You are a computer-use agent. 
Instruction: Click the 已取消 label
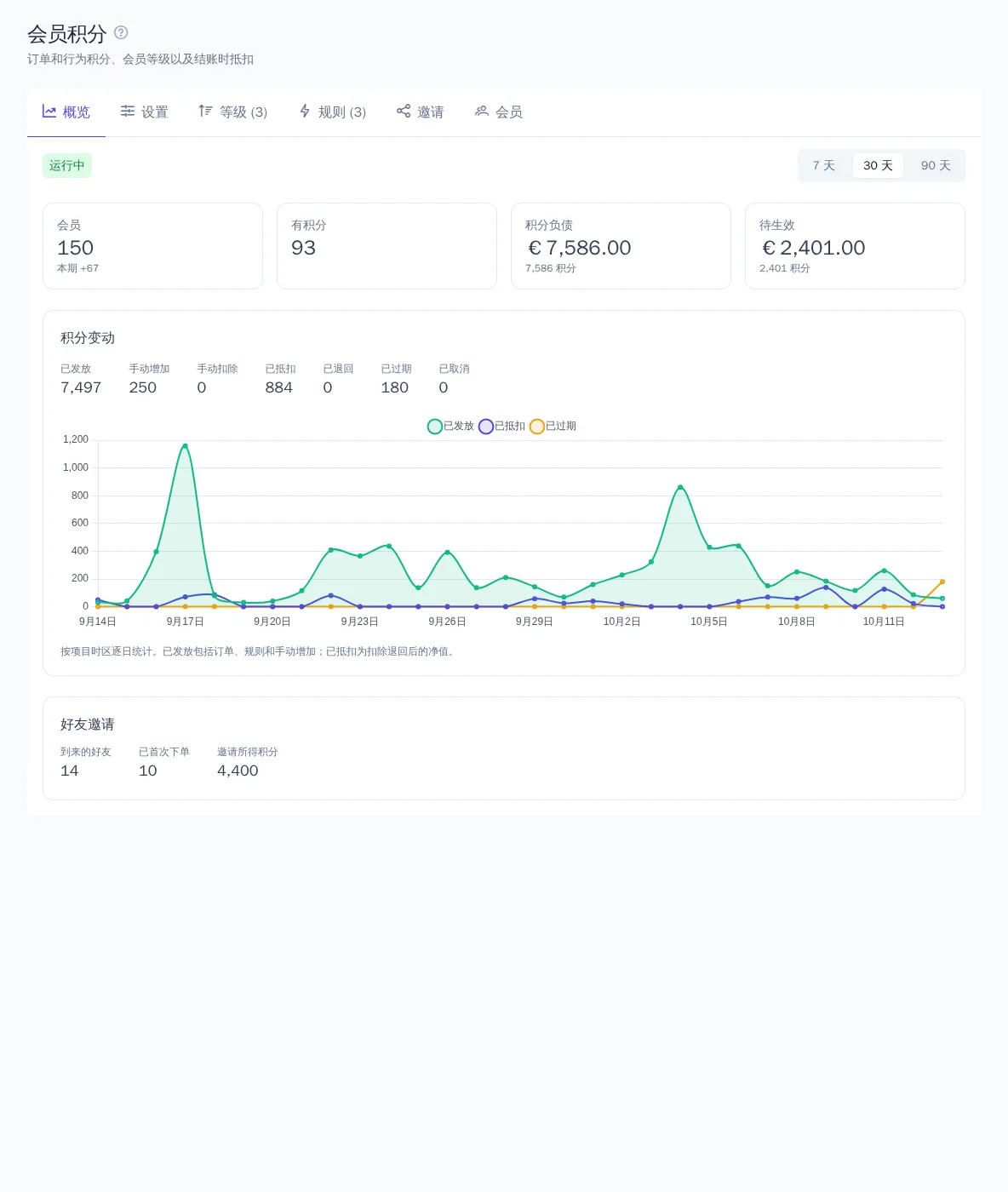(x=454, y=369)
